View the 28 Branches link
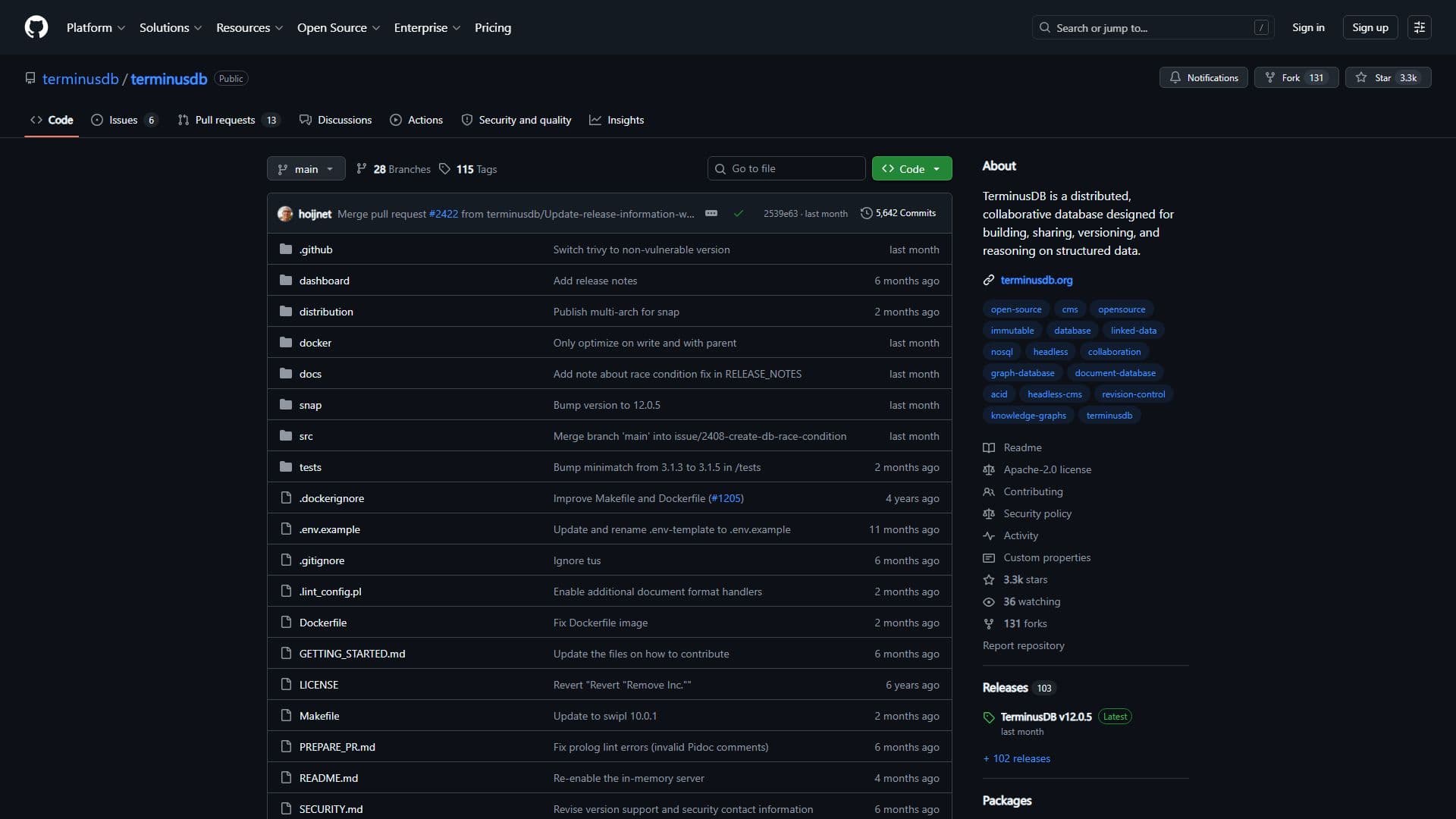The height and width of the screenshot is (819, 1456). pyautogui.click(x=394, y=169)
